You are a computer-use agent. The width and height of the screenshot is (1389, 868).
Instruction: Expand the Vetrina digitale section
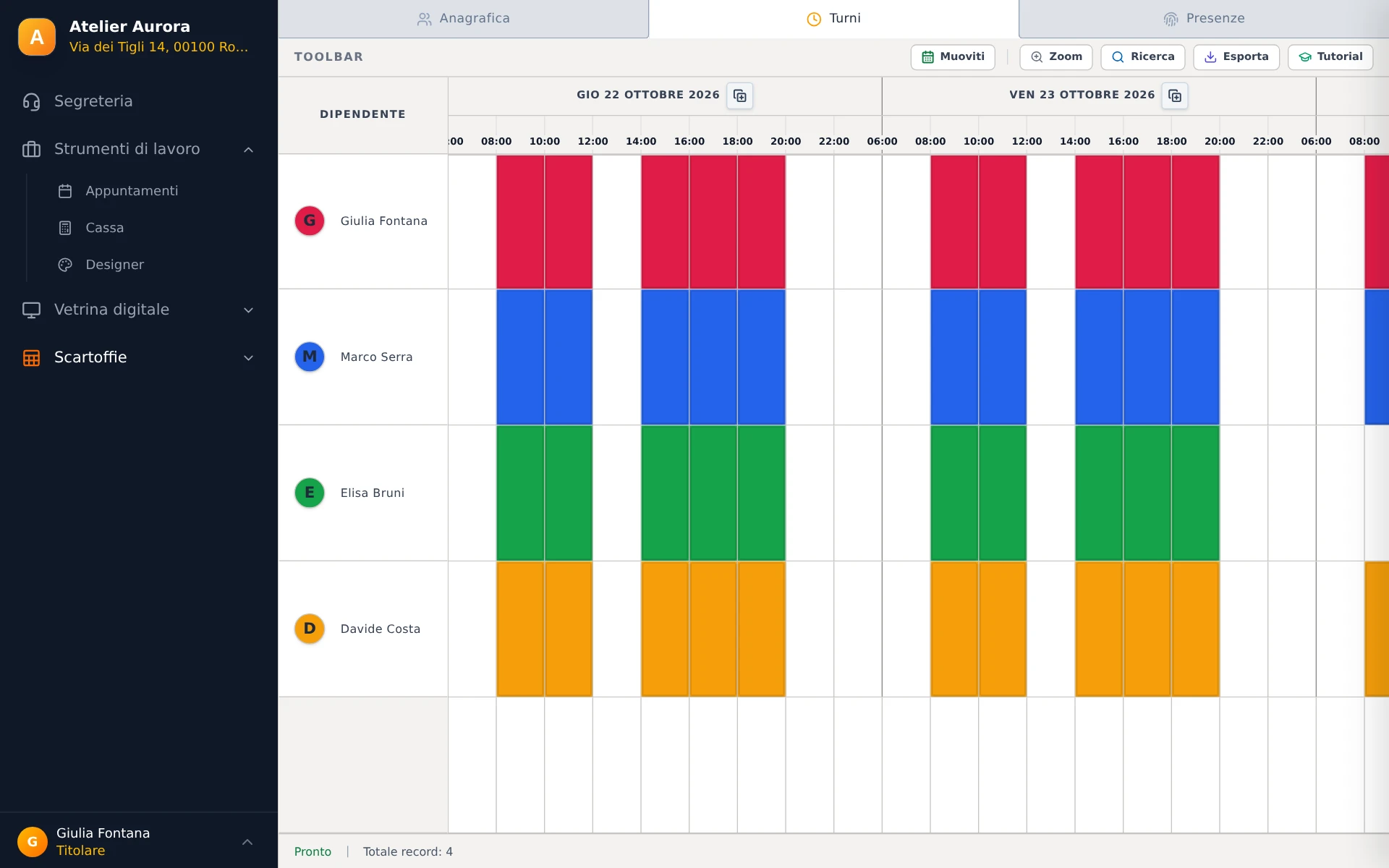[248, 310]
